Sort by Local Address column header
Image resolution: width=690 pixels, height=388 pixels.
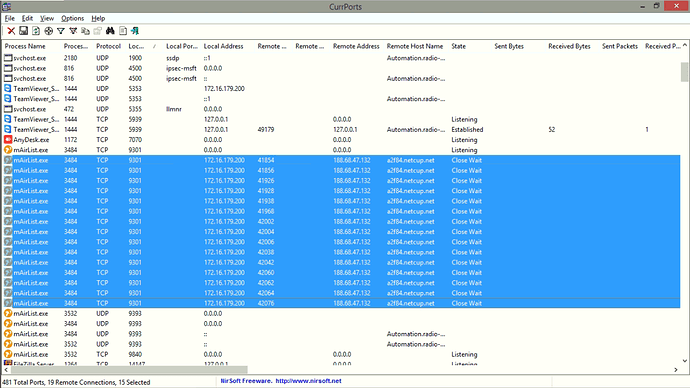[224, 46]
